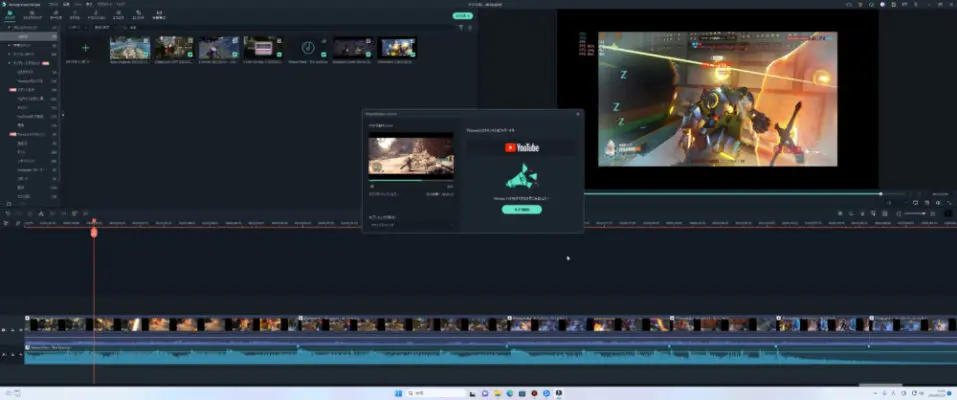The height and width of the screenshot is (400, 957).
Task: Expand the second section in the media tree
Action: coord(9,45)
